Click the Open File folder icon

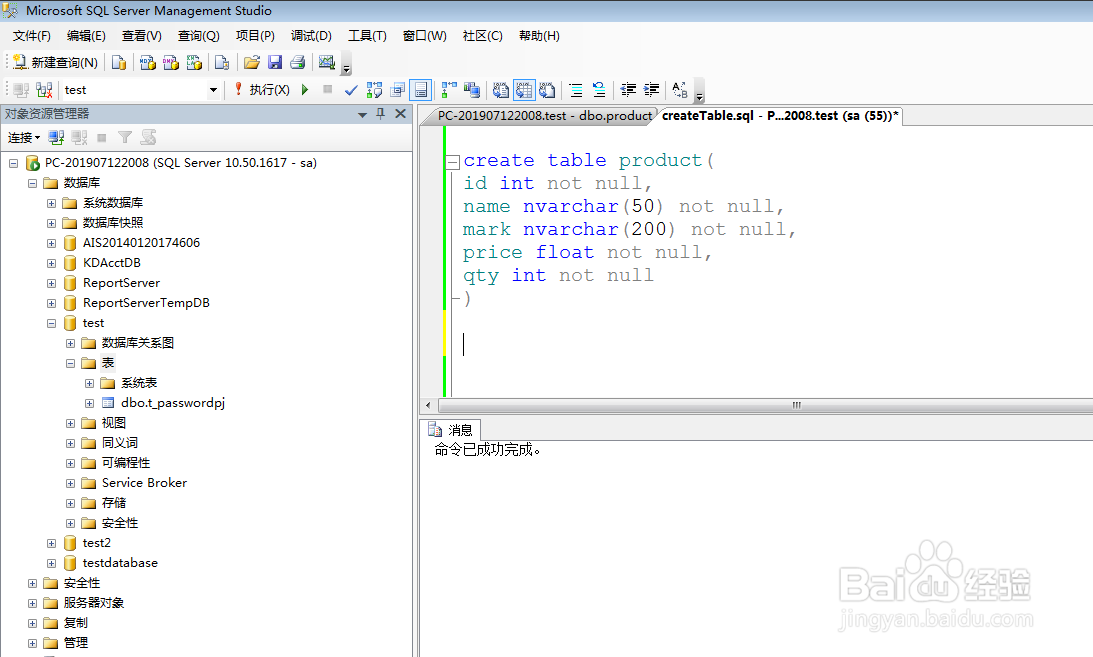[252, 63]
